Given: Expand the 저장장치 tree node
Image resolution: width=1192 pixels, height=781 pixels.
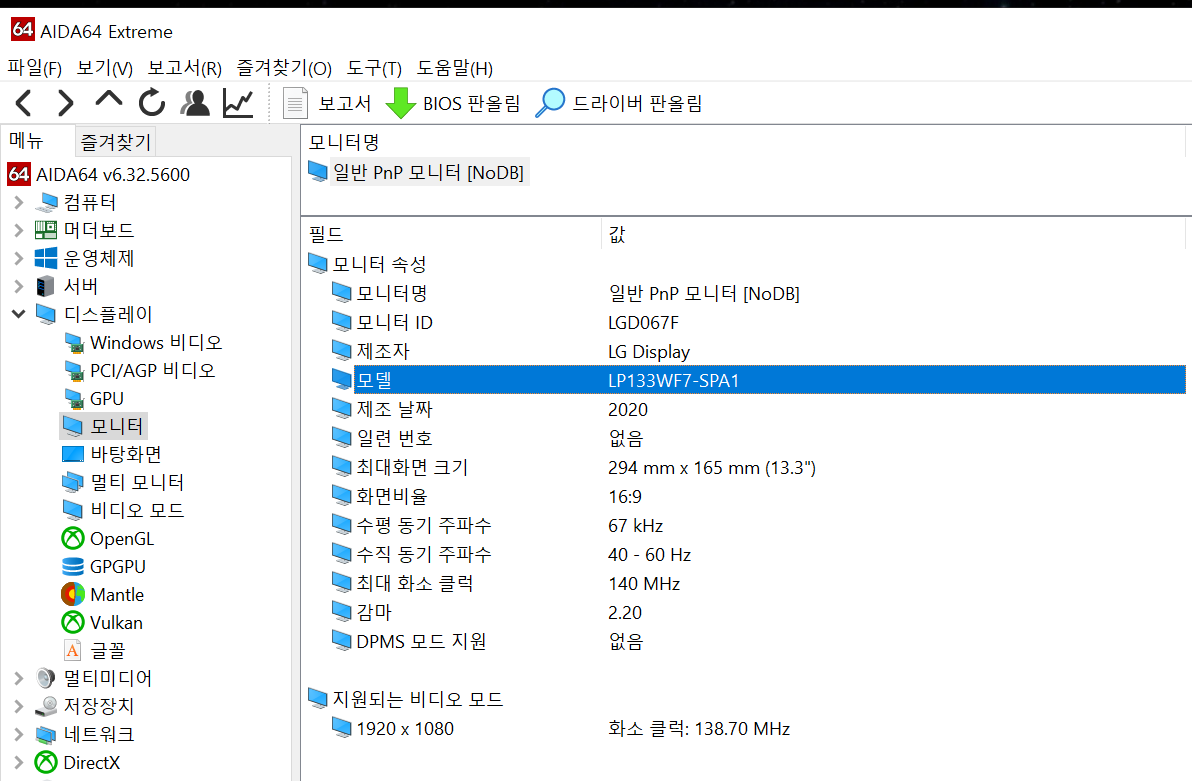Looking at the screenshot, I should coord(19,706).
